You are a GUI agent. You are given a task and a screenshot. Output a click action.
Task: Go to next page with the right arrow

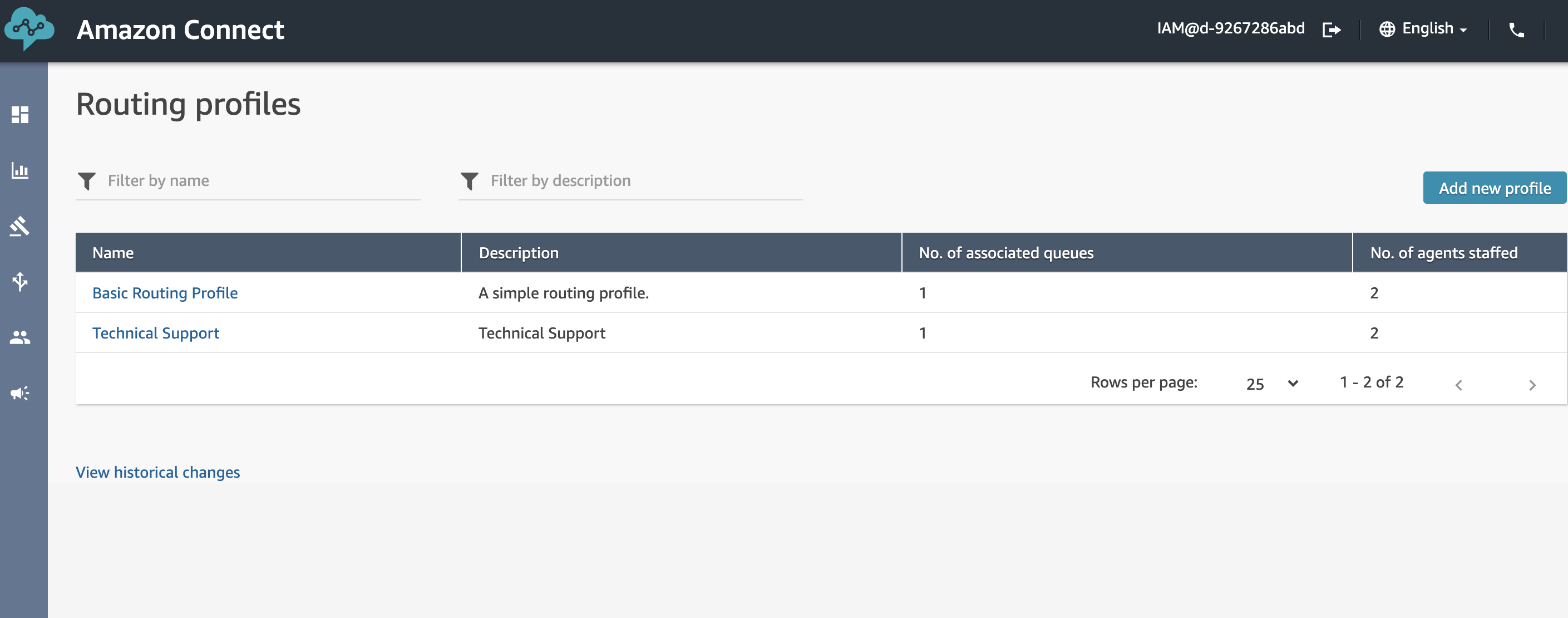click(x=1533, y=384)
